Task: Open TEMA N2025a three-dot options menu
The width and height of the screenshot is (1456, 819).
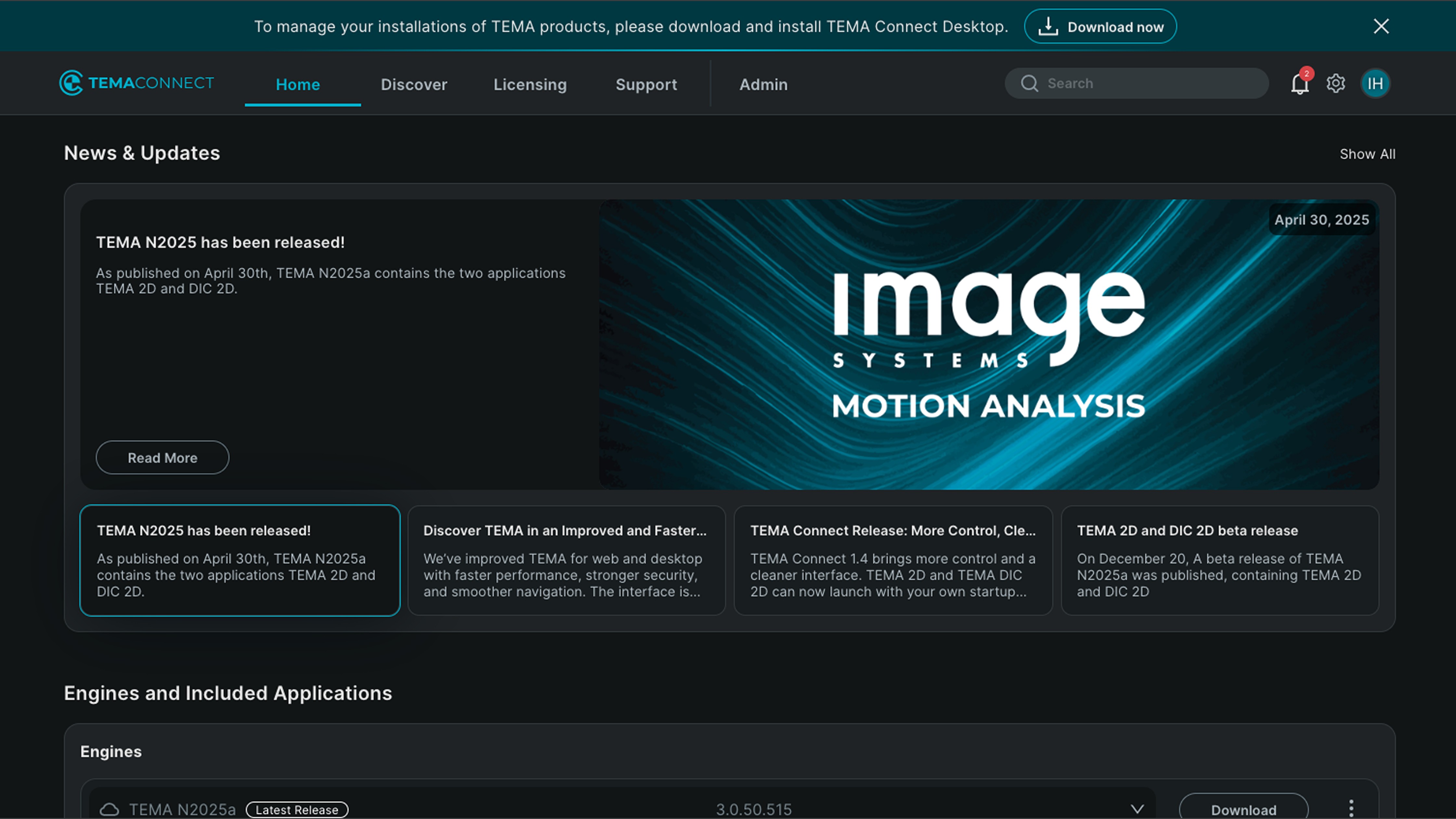Action: point(1351,808)
